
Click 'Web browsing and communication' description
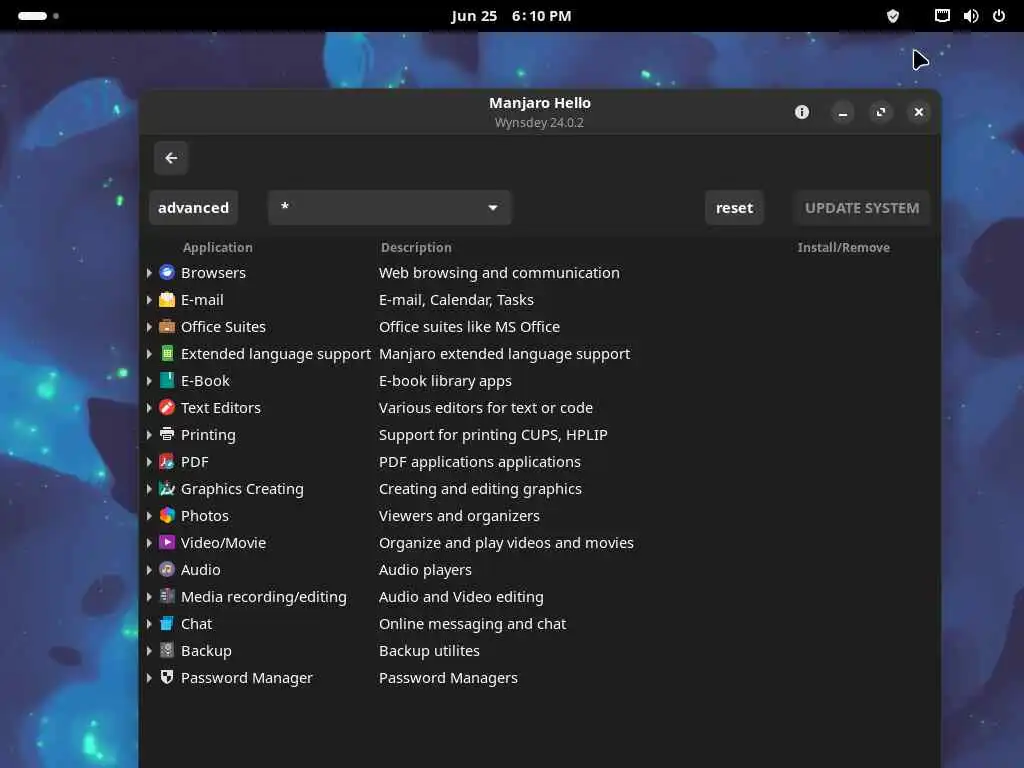tap(499, 273)
